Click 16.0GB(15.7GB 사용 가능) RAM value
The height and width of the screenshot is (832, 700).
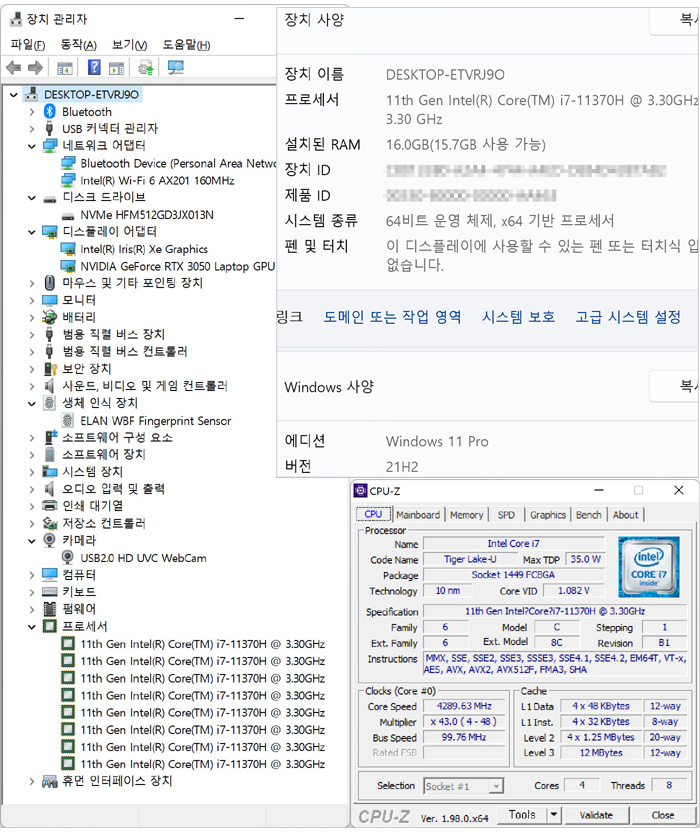tap(466, 144)
